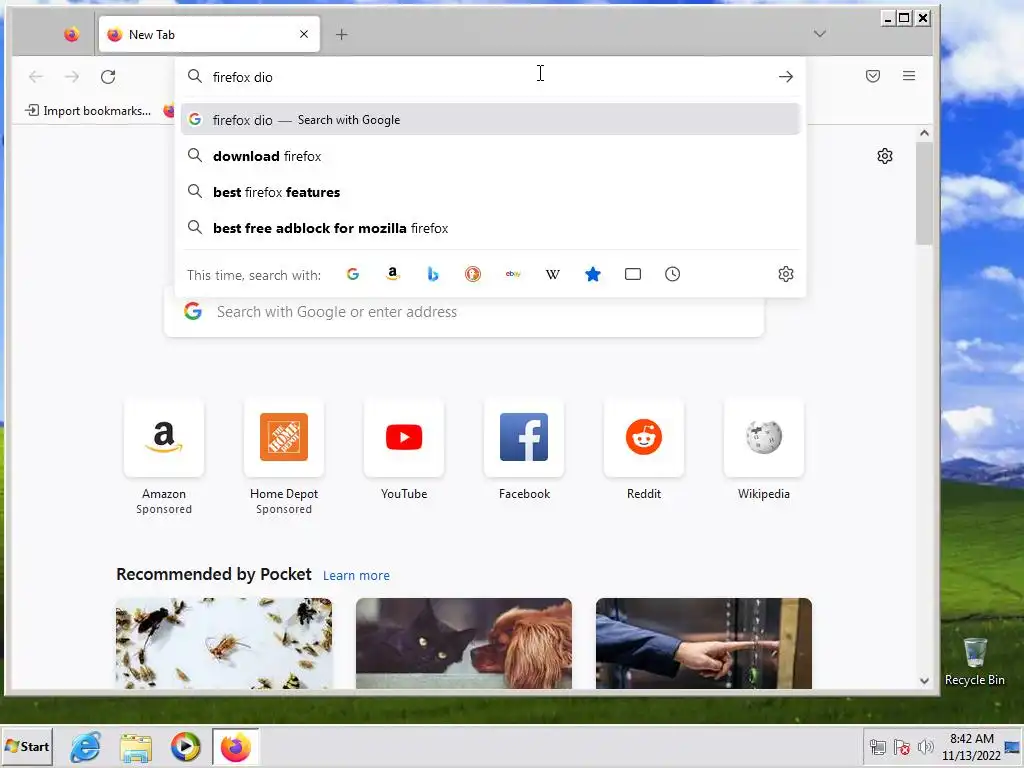Search bookmarks via star icon
The height and width of the screenshot is (768, 1024).
click(x=593, y=274)
